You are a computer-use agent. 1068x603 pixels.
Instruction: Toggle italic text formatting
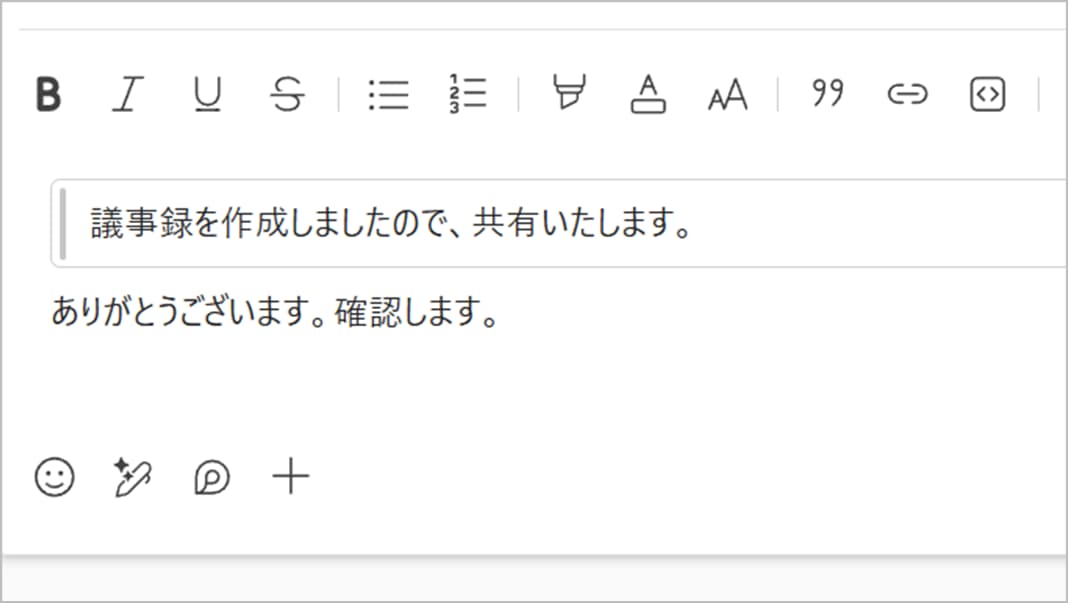coord(126,95)
